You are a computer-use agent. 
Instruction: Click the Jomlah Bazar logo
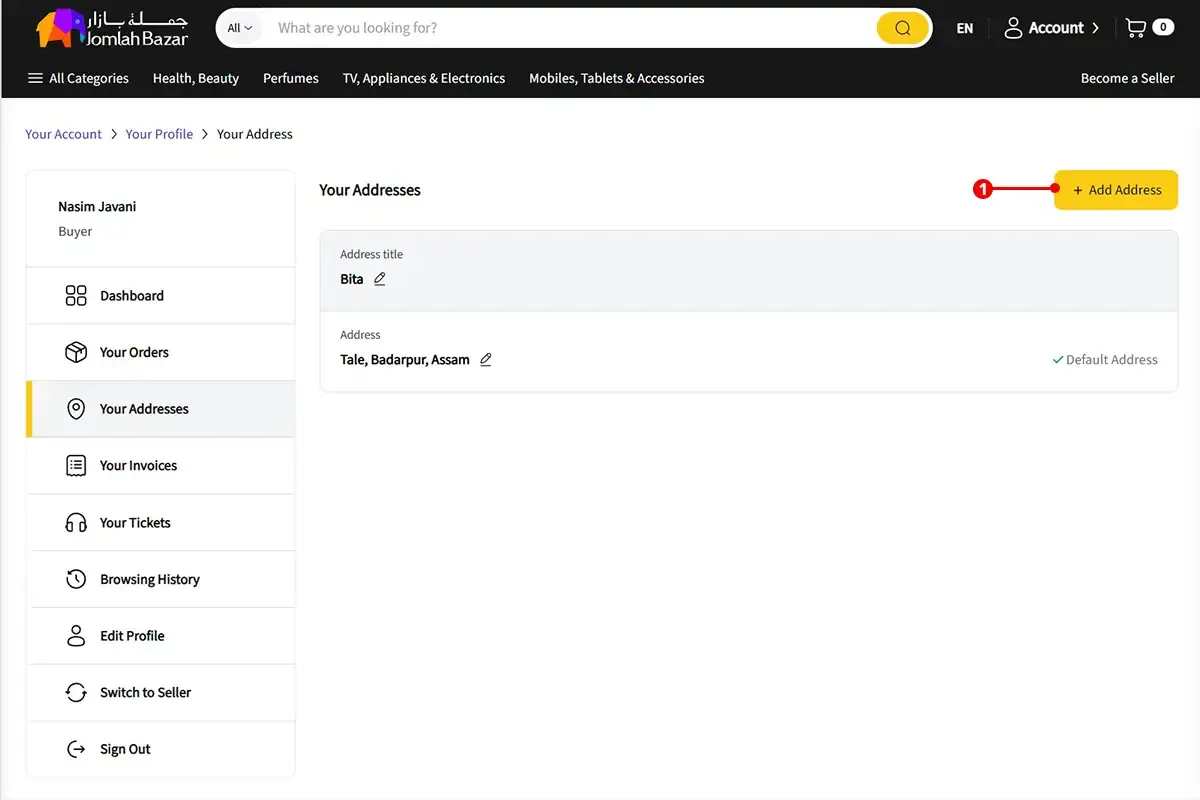[112, 29]
